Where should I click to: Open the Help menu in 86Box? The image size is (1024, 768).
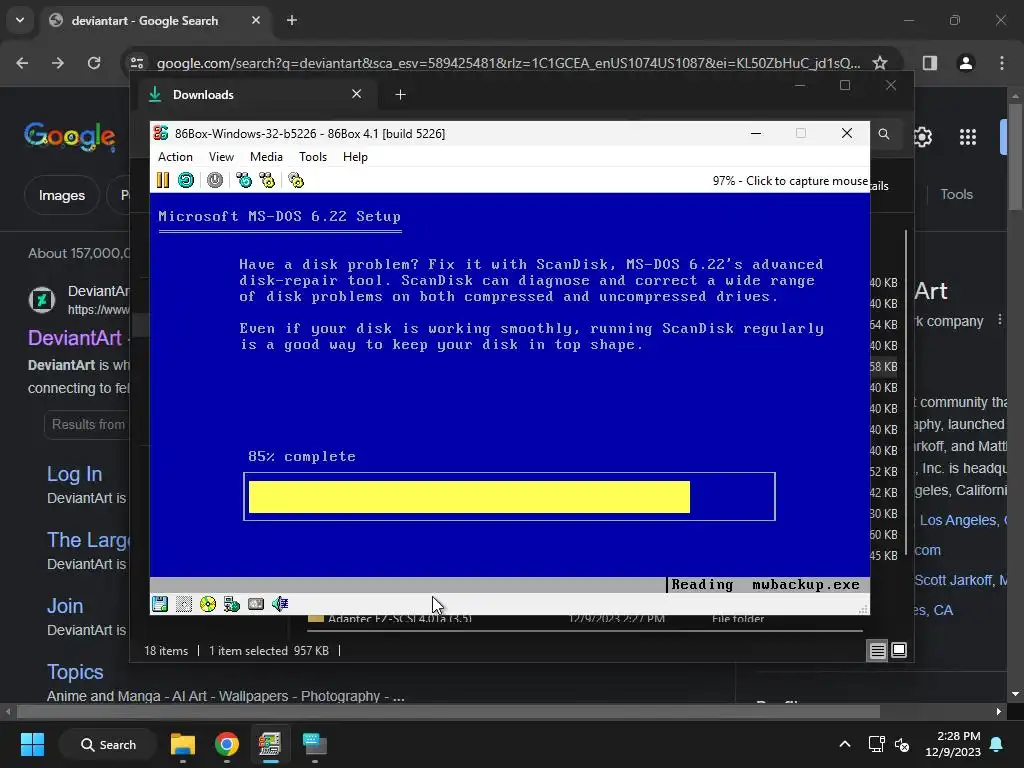[x=355, y=157]
